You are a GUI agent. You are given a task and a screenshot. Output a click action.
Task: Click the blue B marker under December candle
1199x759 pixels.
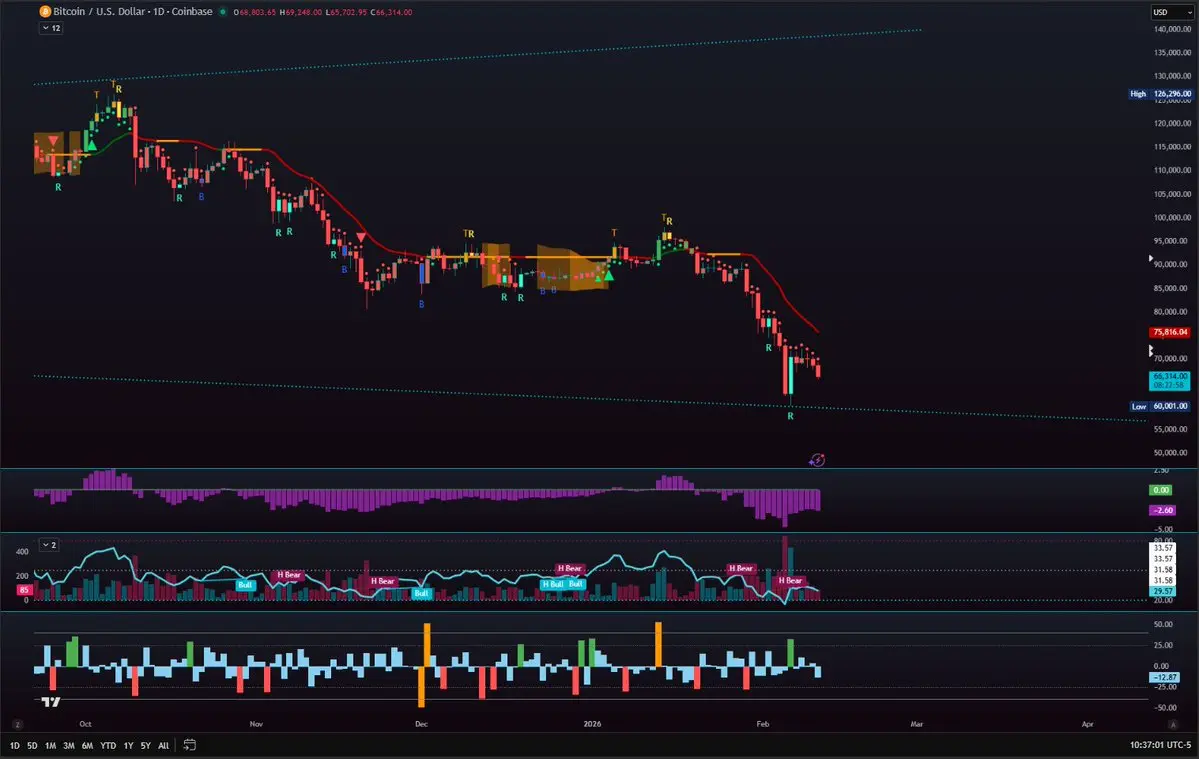coord(421,304)
